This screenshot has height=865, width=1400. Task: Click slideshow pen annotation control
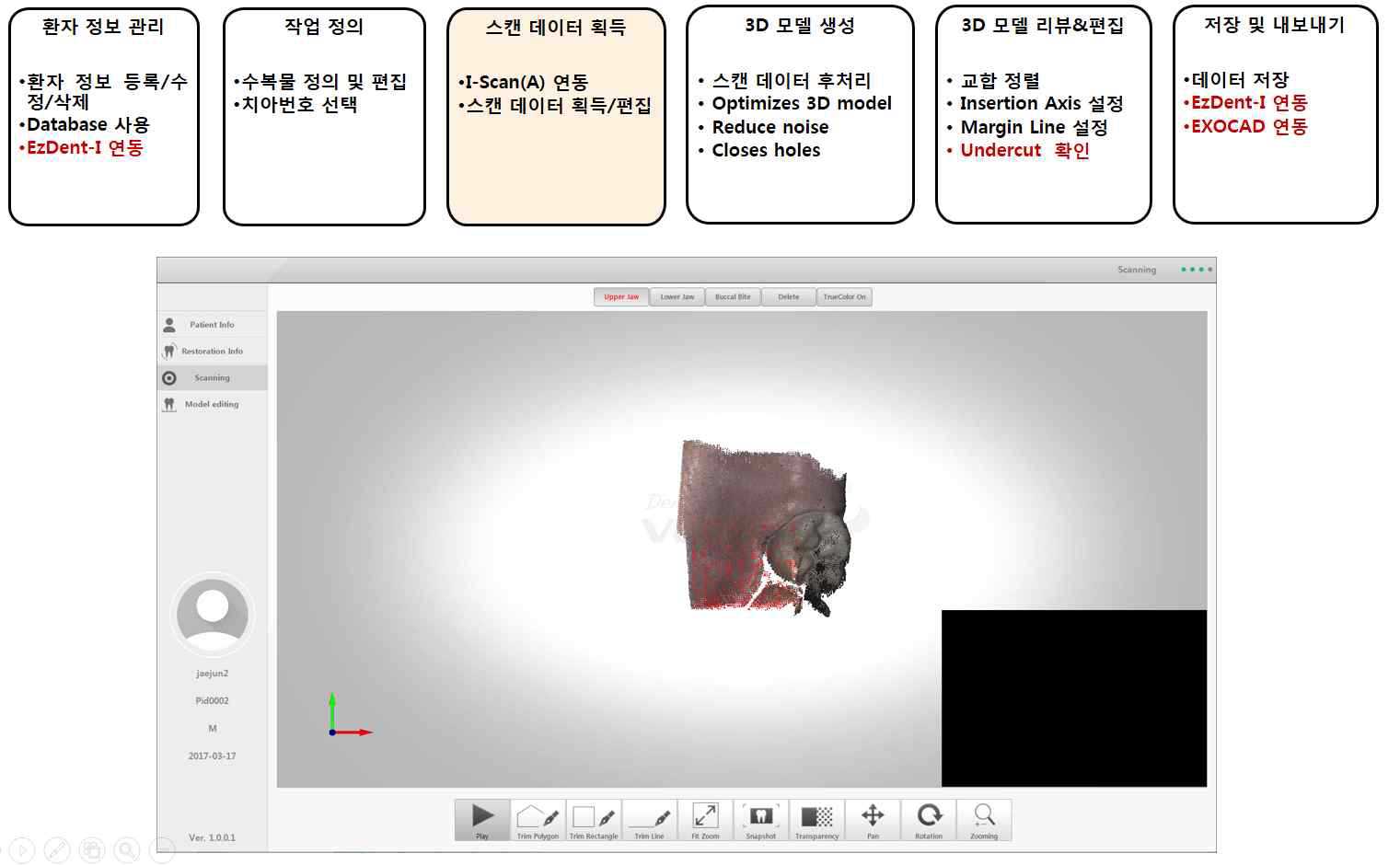pyautogui.click(x=57, y=850)
